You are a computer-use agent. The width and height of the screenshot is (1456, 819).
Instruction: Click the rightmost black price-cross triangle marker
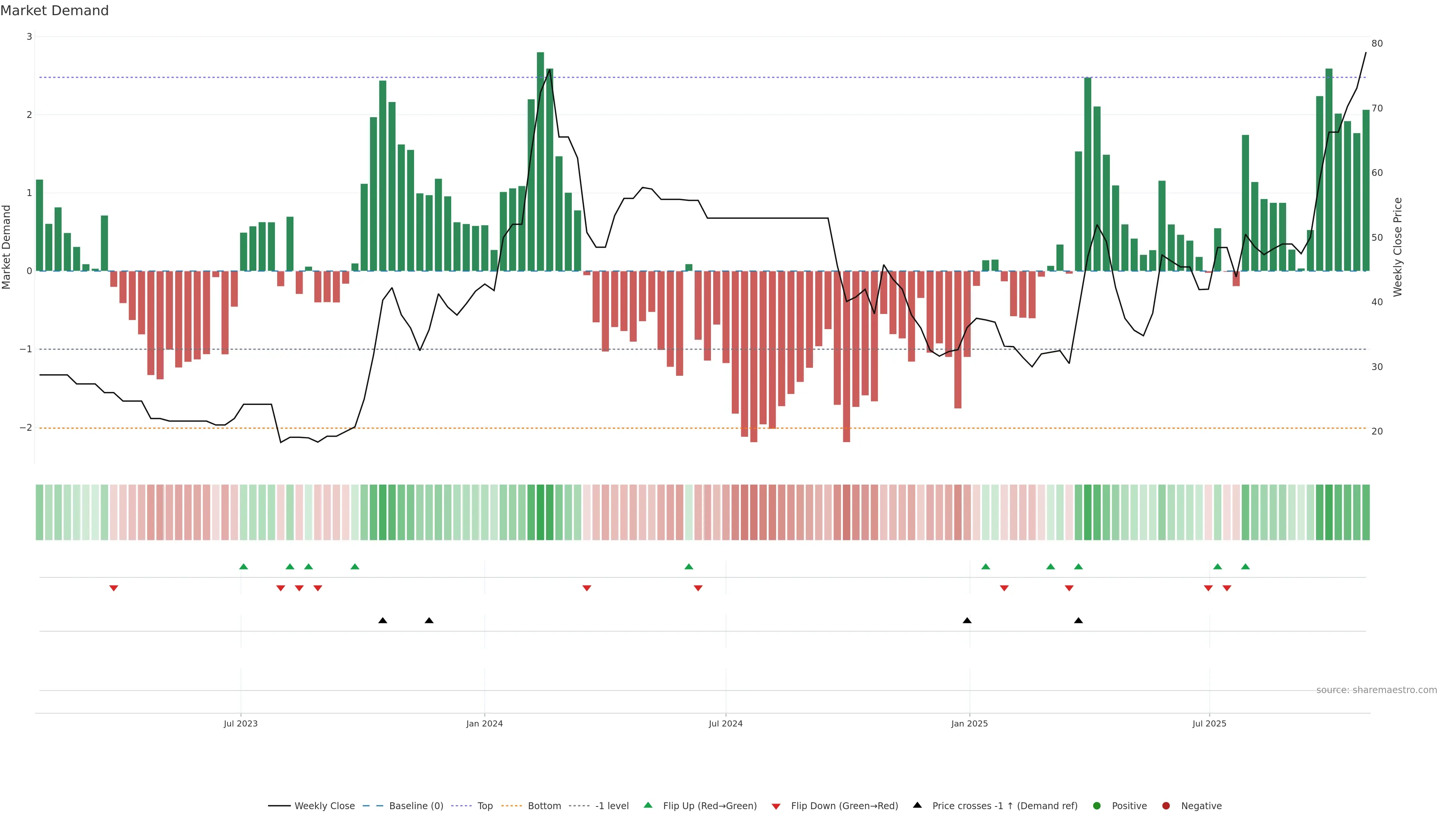pos(1078,621)
